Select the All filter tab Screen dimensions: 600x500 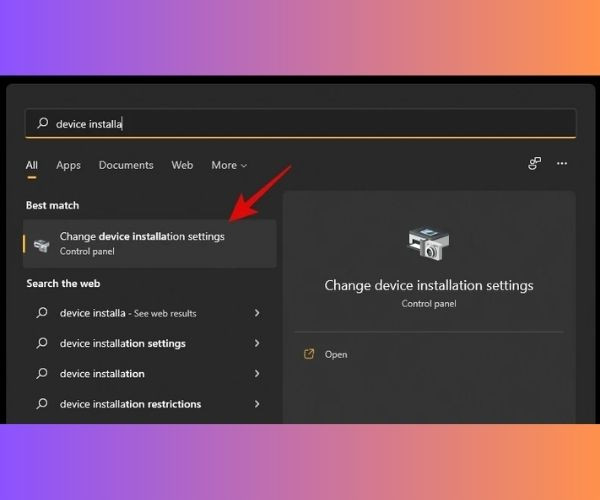tap(32, 165)
